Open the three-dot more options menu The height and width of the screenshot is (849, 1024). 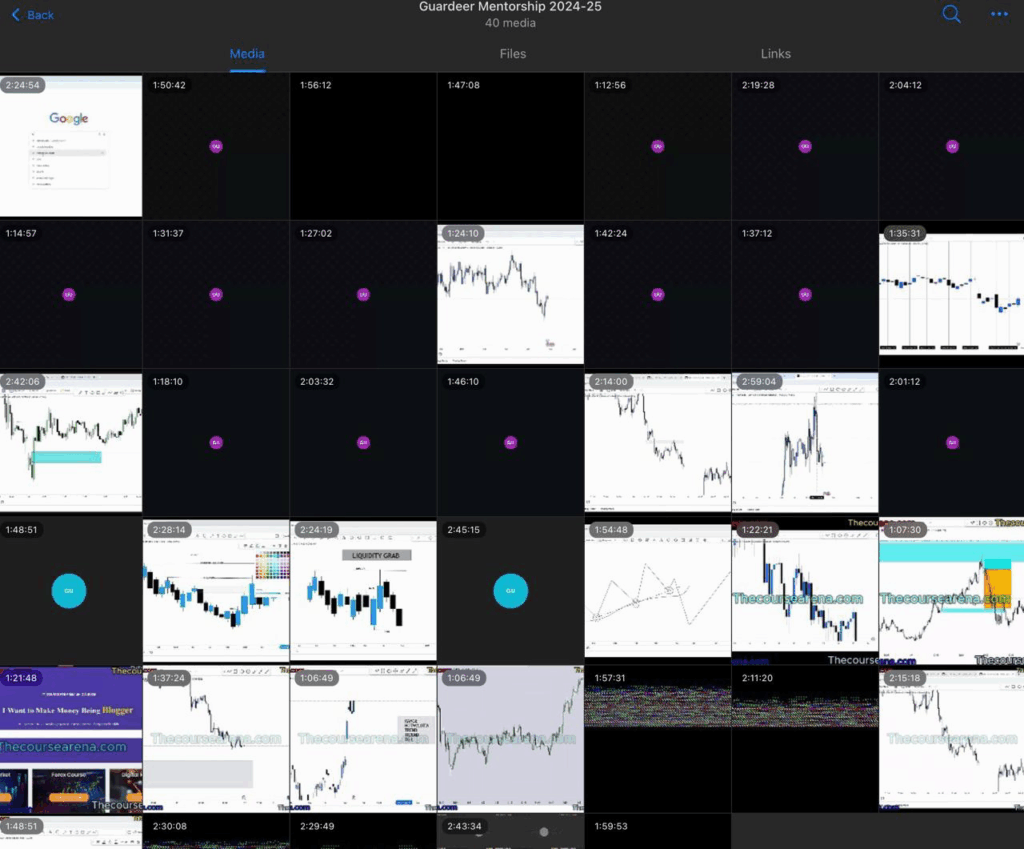(999, 14)
